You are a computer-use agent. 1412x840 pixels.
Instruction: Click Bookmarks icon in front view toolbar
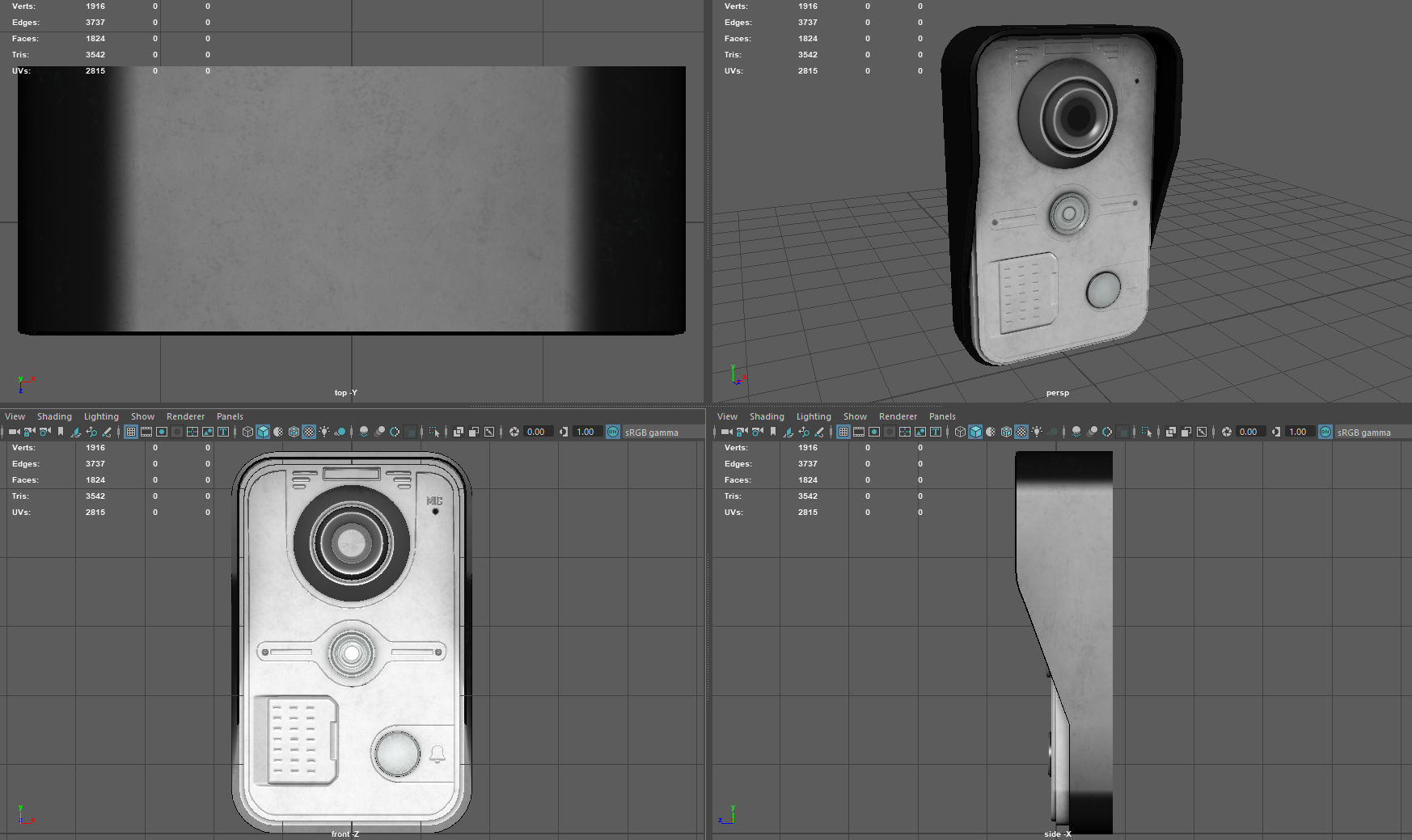coord(61,432)
